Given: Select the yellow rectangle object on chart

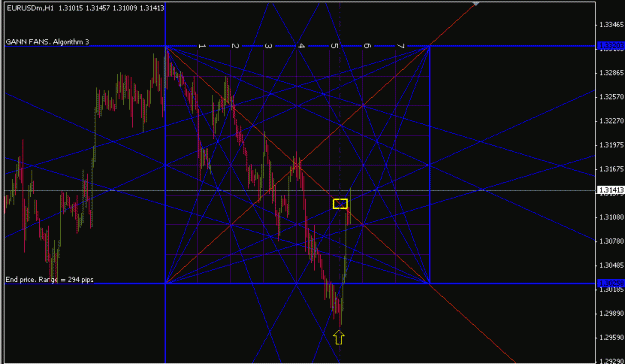Looking at the screenshot, I should (x=340, y=204).
